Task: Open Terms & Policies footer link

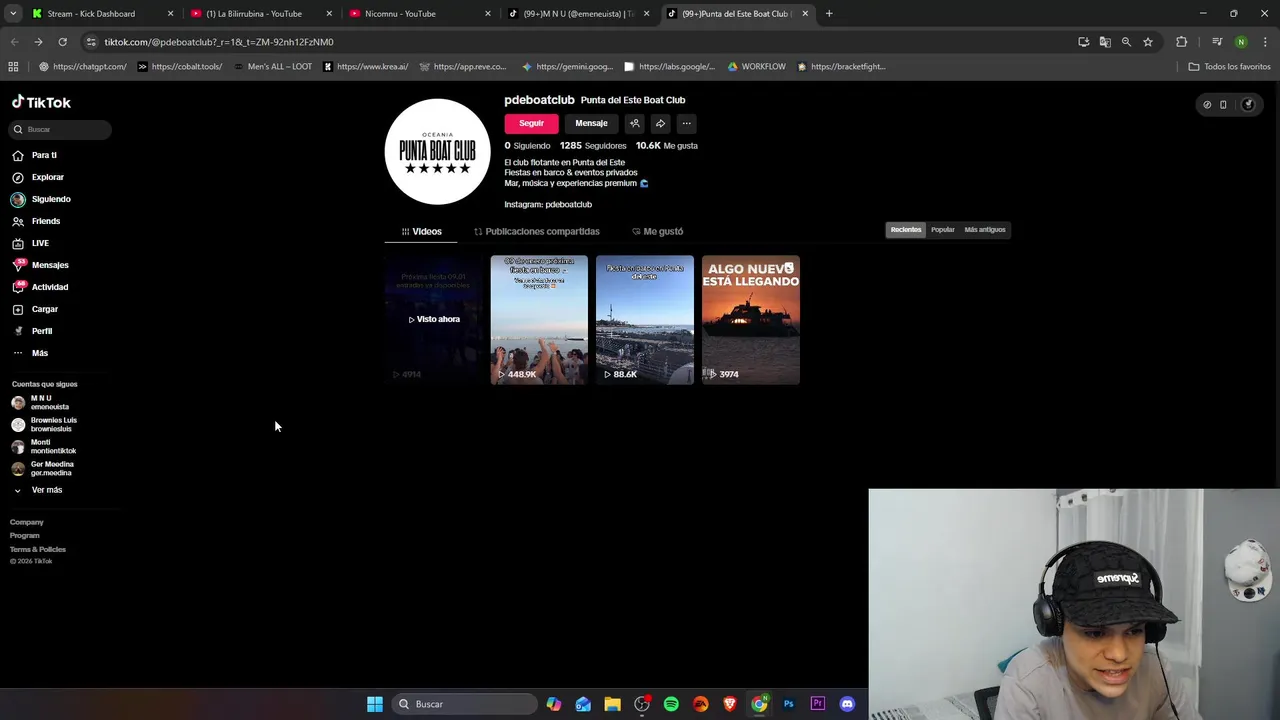Action: point(38,549)
